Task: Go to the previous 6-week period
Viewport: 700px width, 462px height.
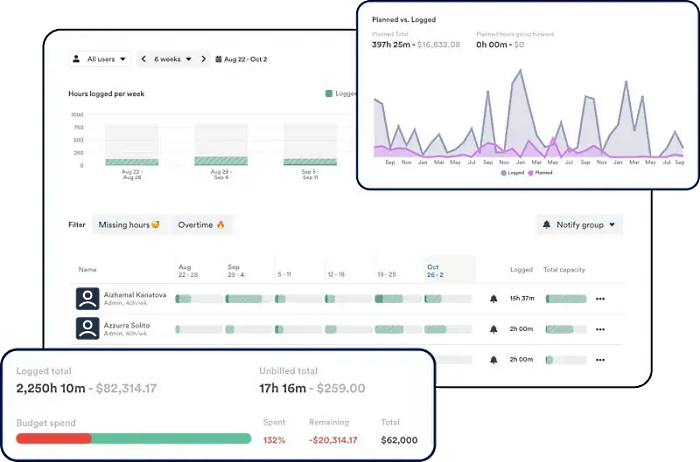Action: (x=143, y=59)
